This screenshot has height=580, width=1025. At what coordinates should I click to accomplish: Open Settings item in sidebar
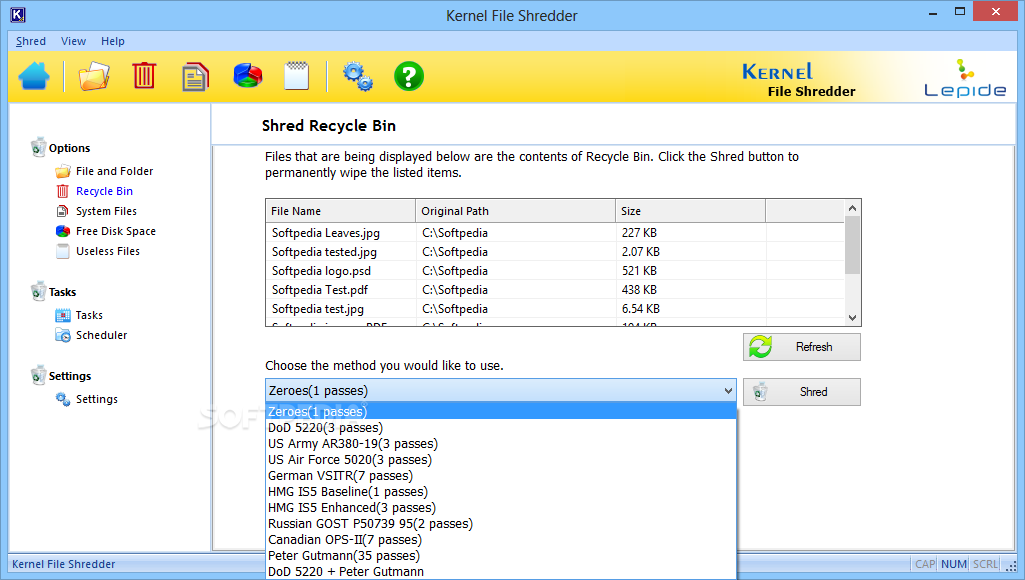click(97, 399)
